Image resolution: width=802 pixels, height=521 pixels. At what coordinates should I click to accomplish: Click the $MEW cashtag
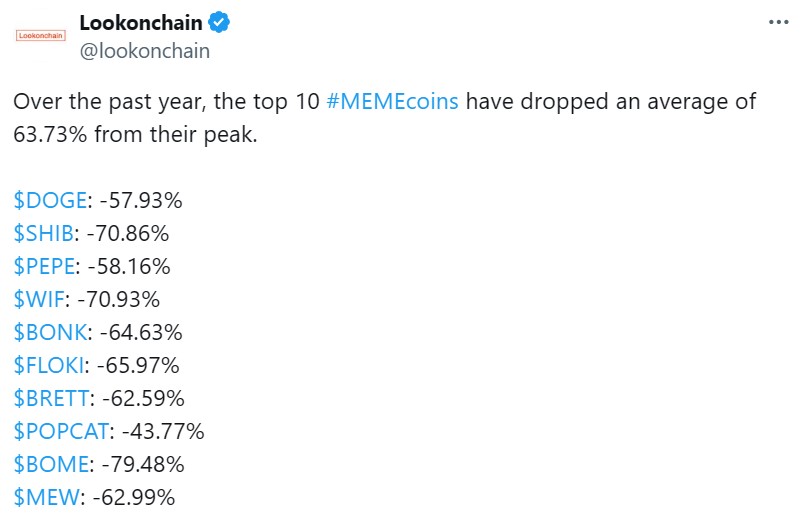click(44, 497)
